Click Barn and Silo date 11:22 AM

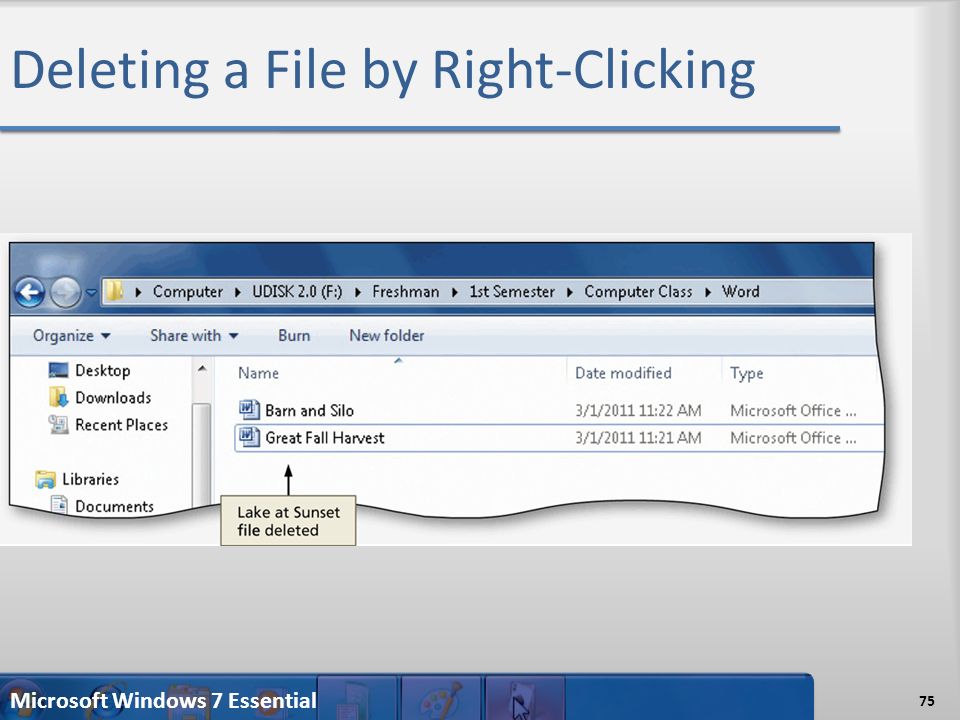(x=638, y=411)
